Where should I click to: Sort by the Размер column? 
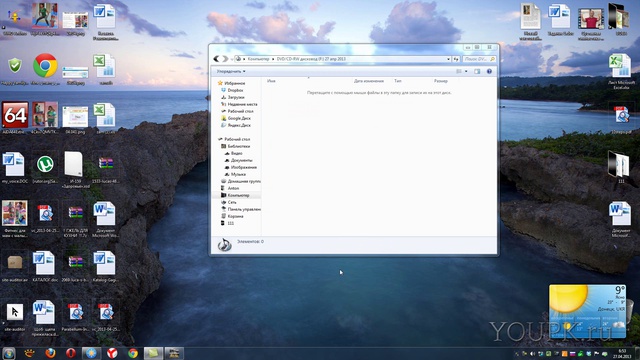tap(441, 81)
